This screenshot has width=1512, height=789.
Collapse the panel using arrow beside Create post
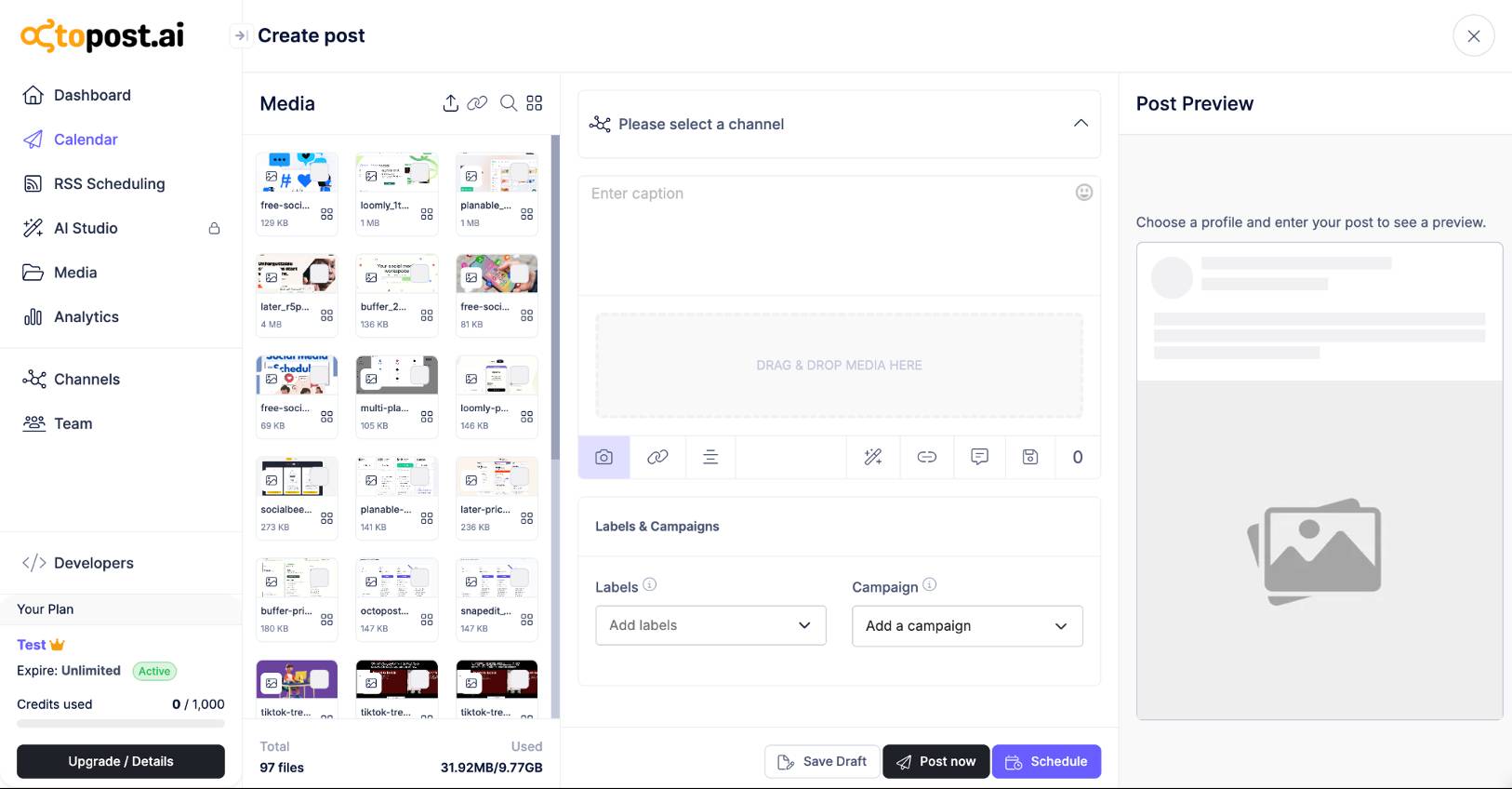pos(240,35)
